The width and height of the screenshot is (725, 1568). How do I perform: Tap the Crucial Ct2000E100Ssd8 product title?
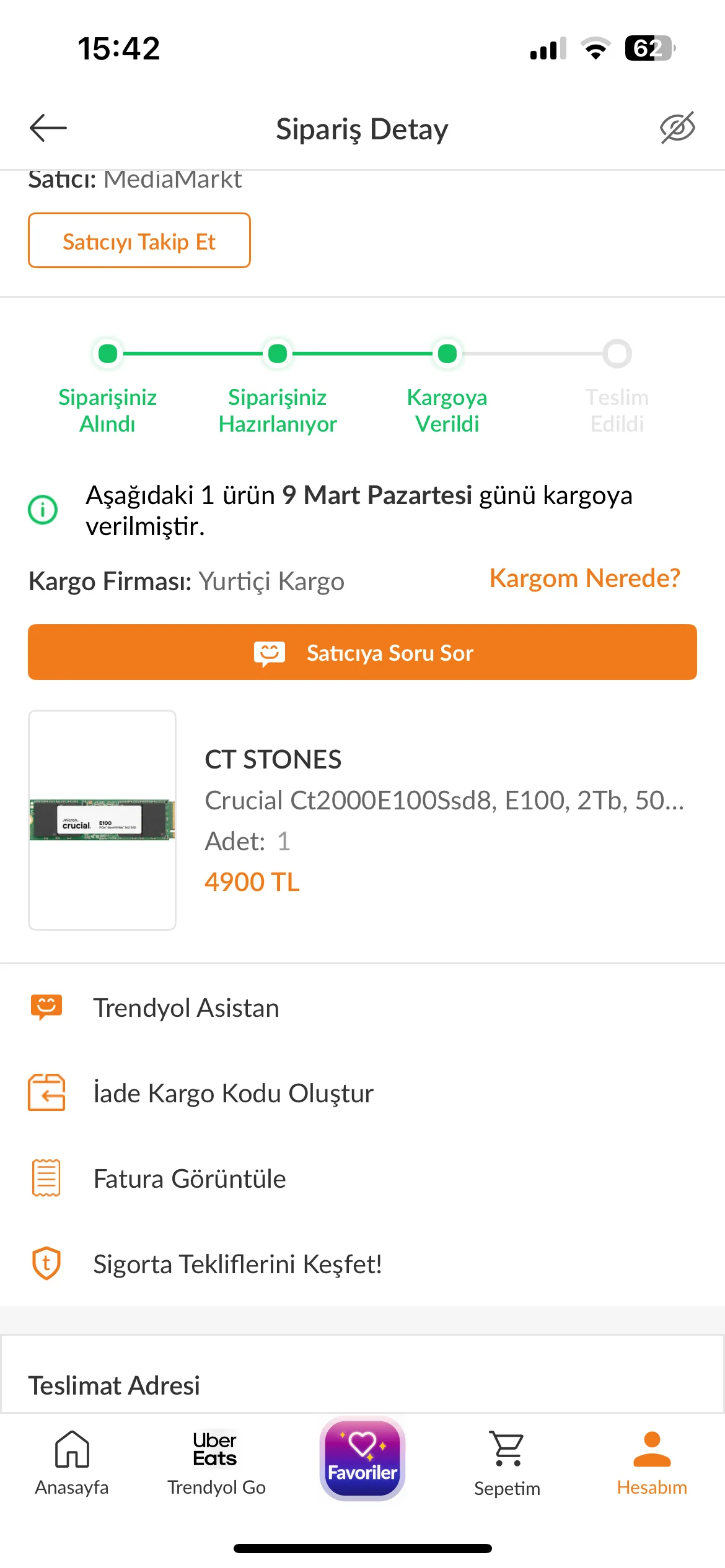coord(444,800)
